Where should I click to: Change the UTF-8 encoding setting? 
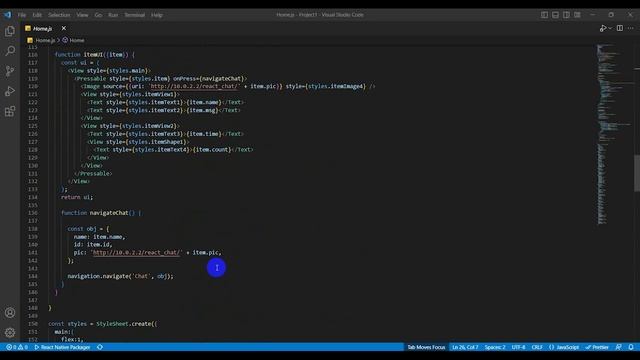click(x=518, y=347)
